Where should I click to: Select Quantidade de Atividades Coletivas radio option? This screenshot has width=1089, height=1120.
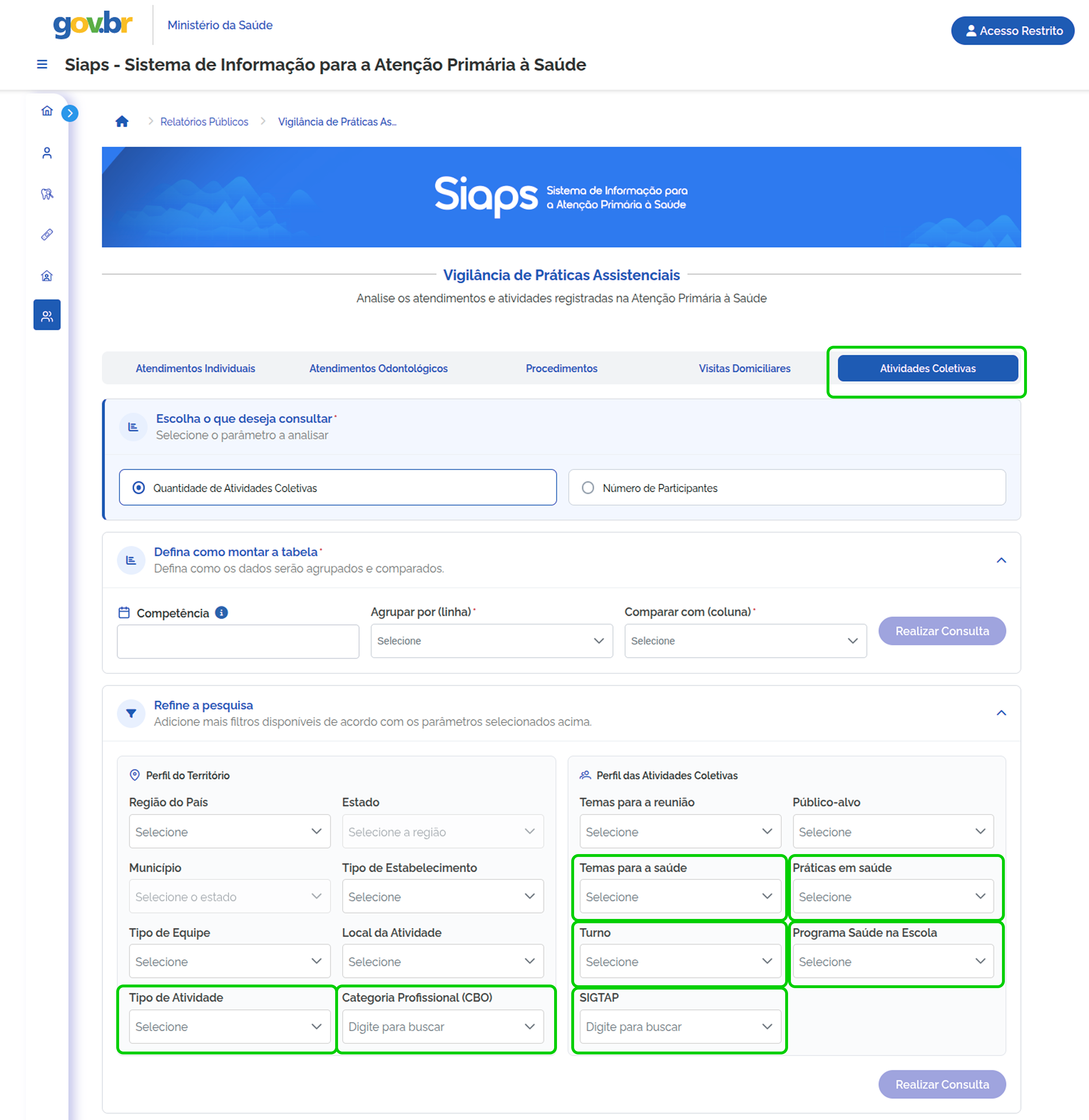(x=337, y=488)
